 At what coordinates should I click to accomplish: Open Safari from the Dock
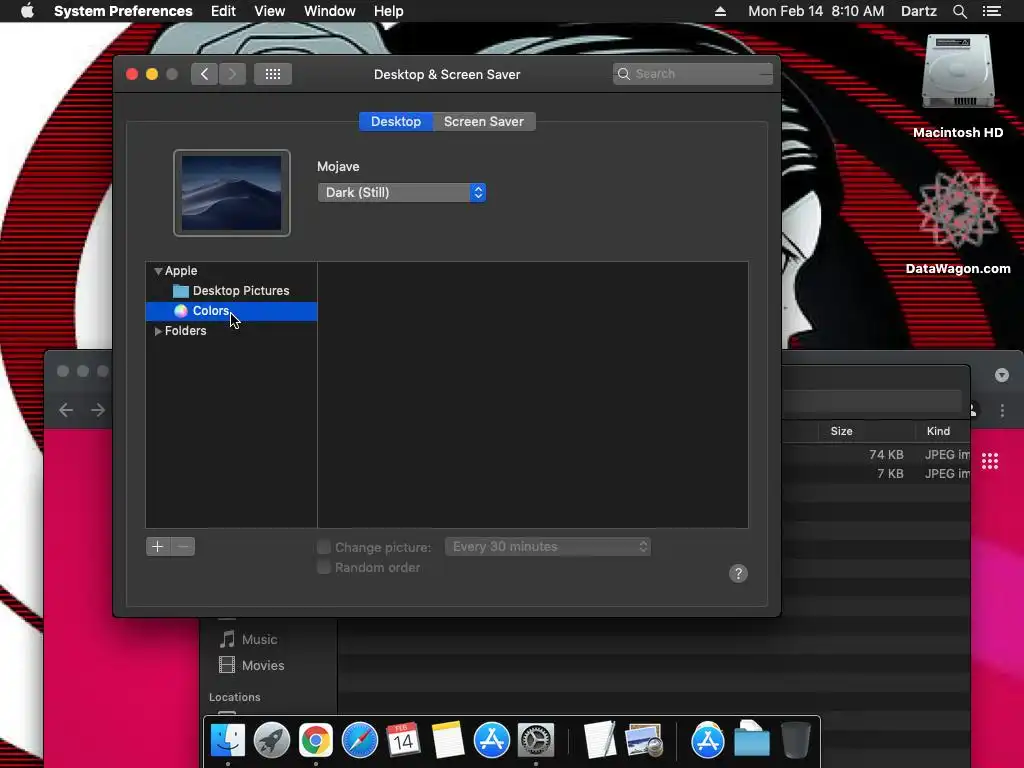click(x=360, y=741)
